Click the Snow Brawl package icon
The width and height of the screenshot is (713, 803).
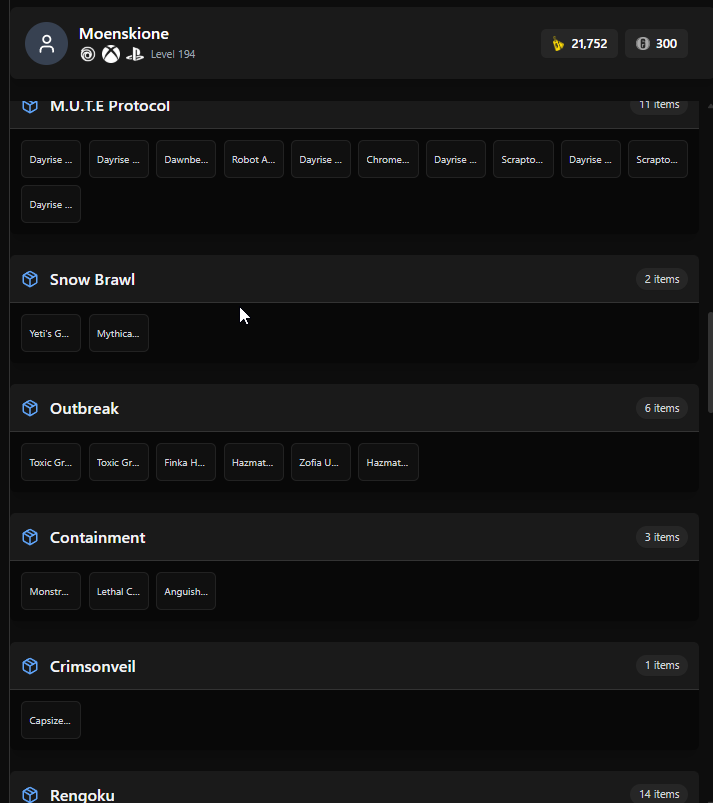click(30, 279)
